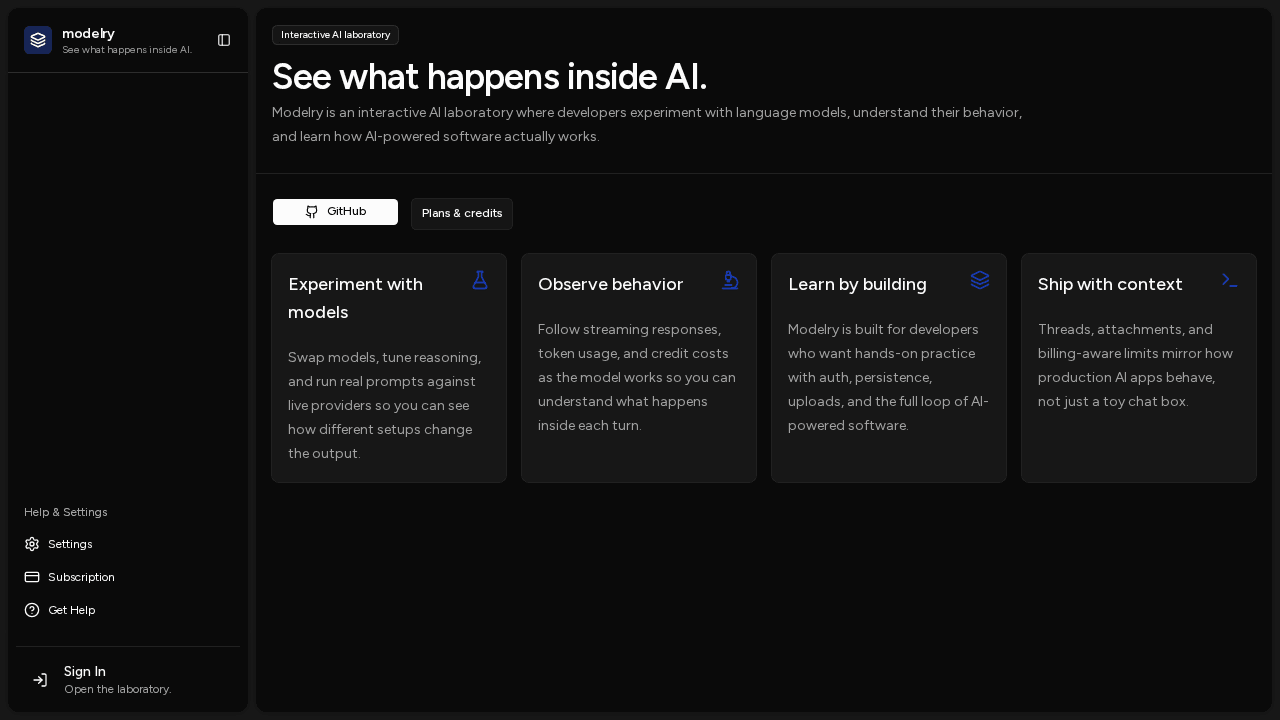Click the 'Swap models, tune reasoning' description
This screenshot has width=1280, height=720.
pyautogui.click(x=385, y=405)
